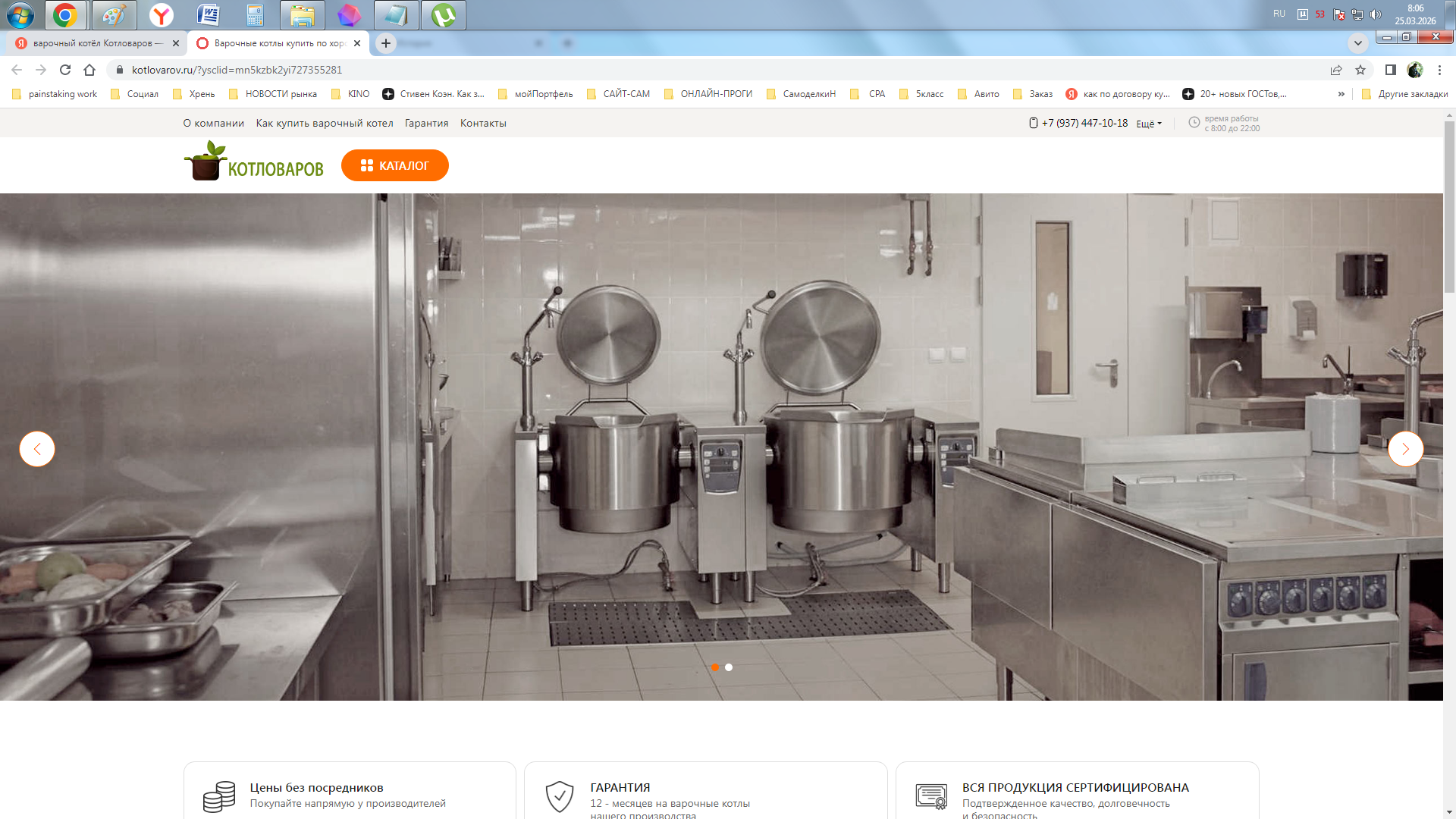The height and width of the screenshot is (819, 1456).
Task: Click the share page icon in address bar
Action: coord(1336,70)
